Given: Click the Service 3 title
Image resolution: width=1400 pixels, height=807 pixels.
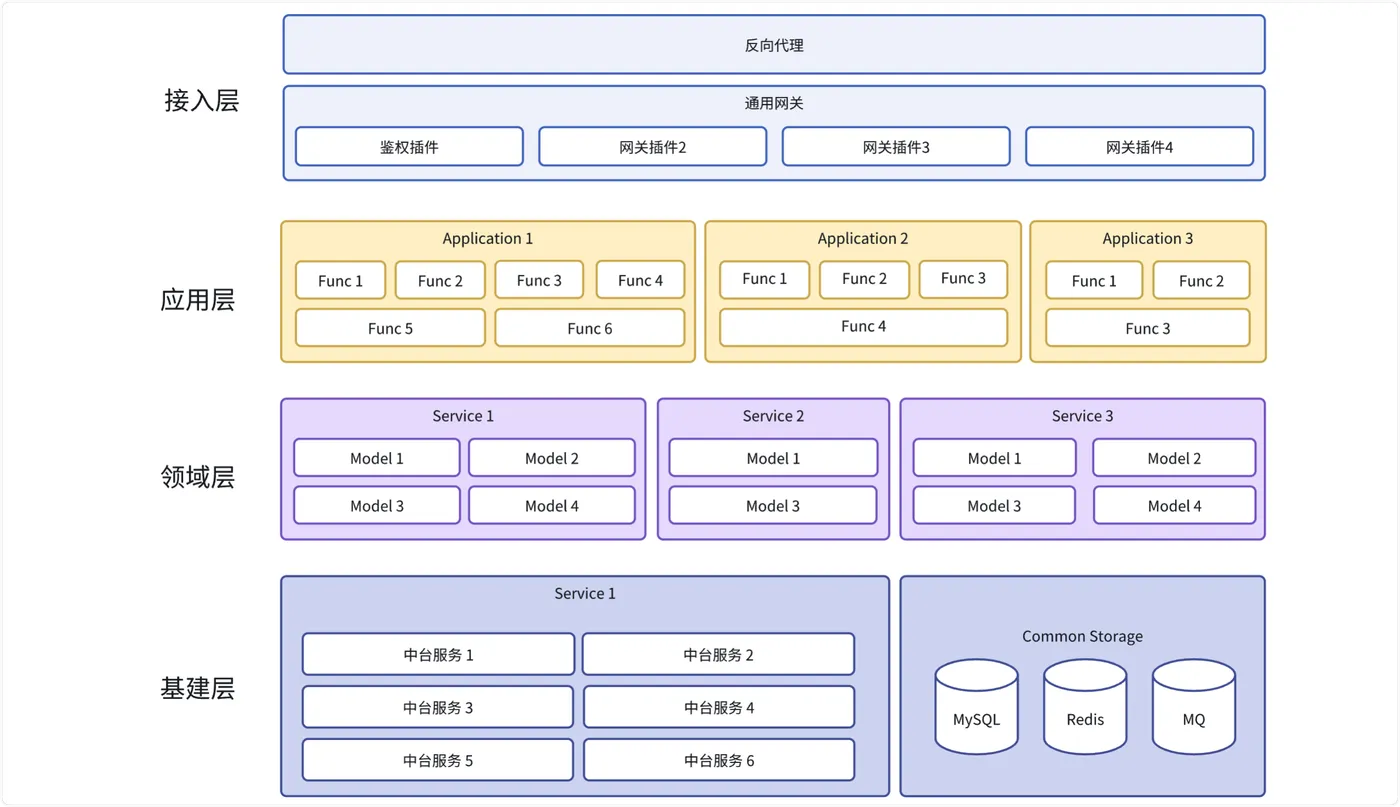Looking at the screenshot, I should [1082, 416].
